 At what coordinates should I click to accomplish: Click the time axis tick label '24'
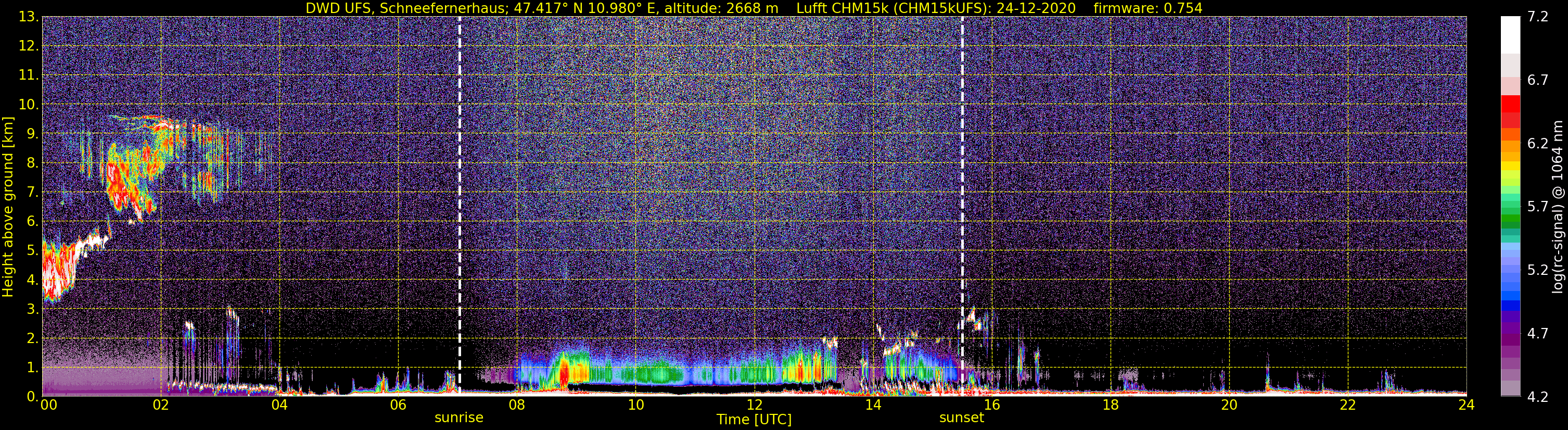[1467, 406]
